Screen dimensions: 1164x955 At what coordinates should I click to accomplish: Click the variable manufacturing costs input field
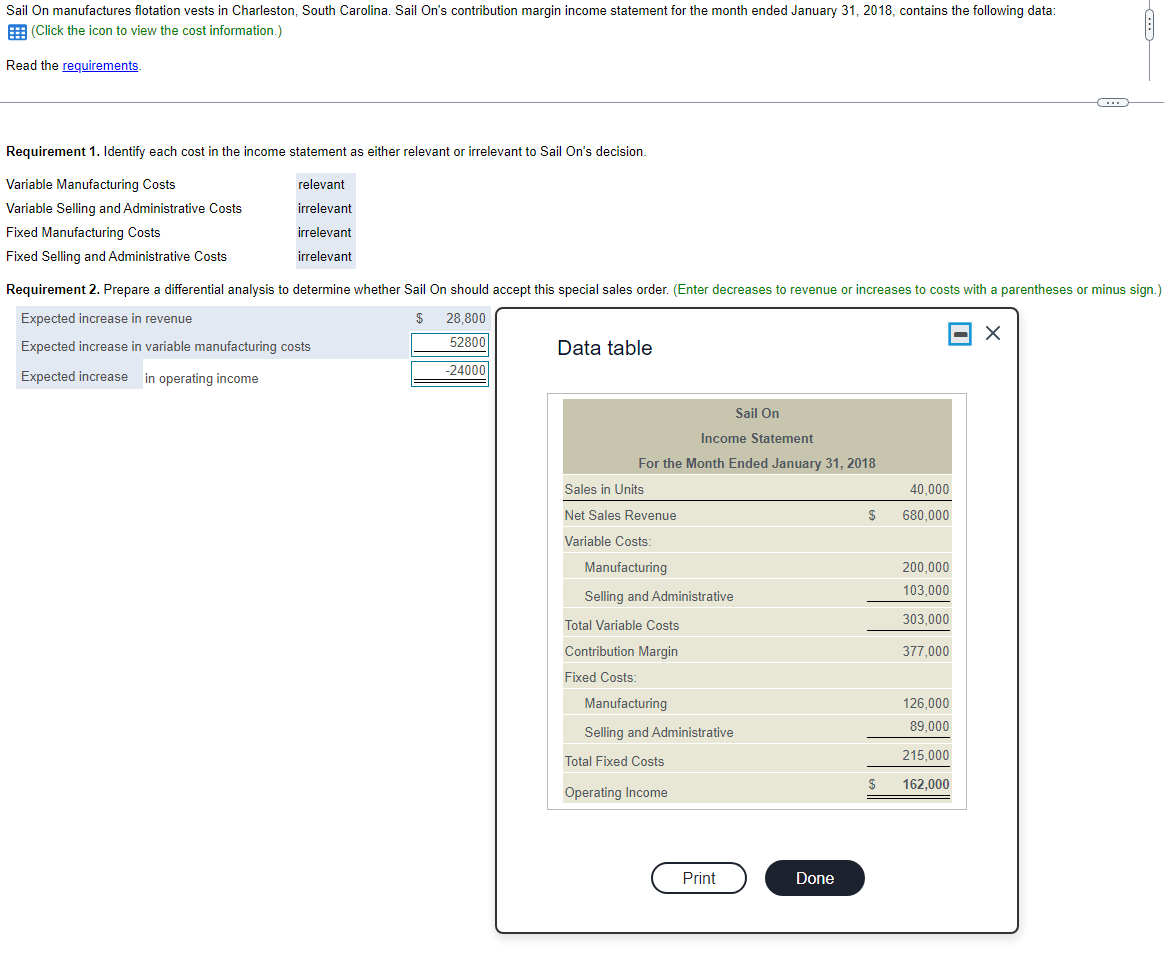(450, 343)
